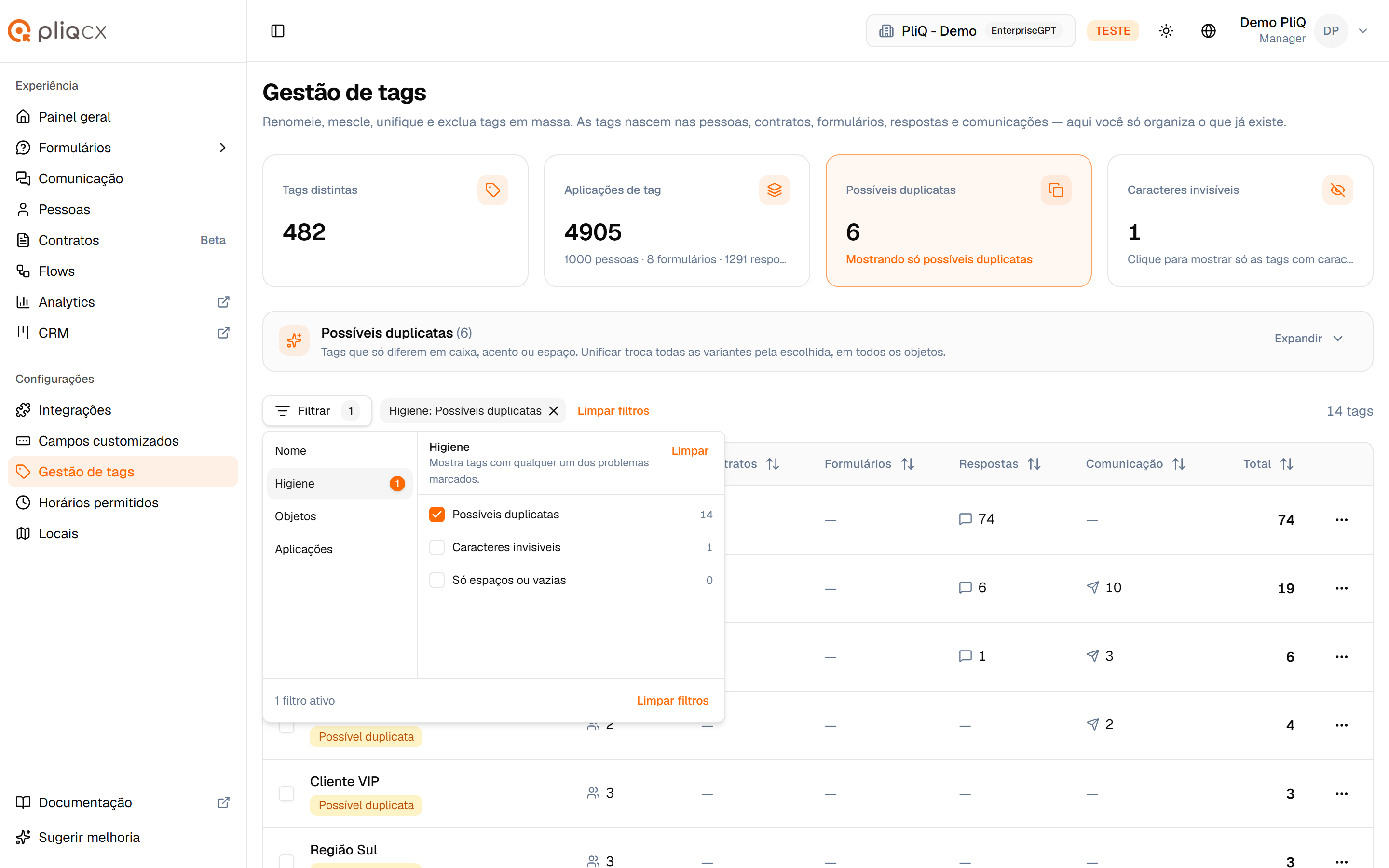Open row actions for Cliente VIP
This screenshot has height=868, width=1389.
tap(1341, 794)
